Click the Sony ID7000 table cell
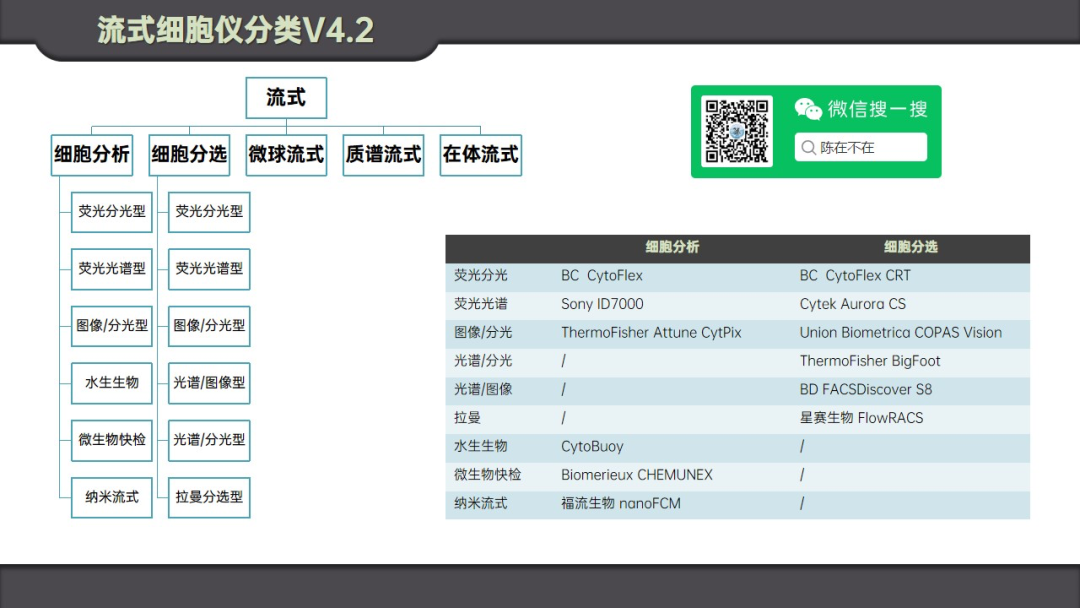Image resolution: width=1080 pixels, height=608 pixels. tap(602, 304)
